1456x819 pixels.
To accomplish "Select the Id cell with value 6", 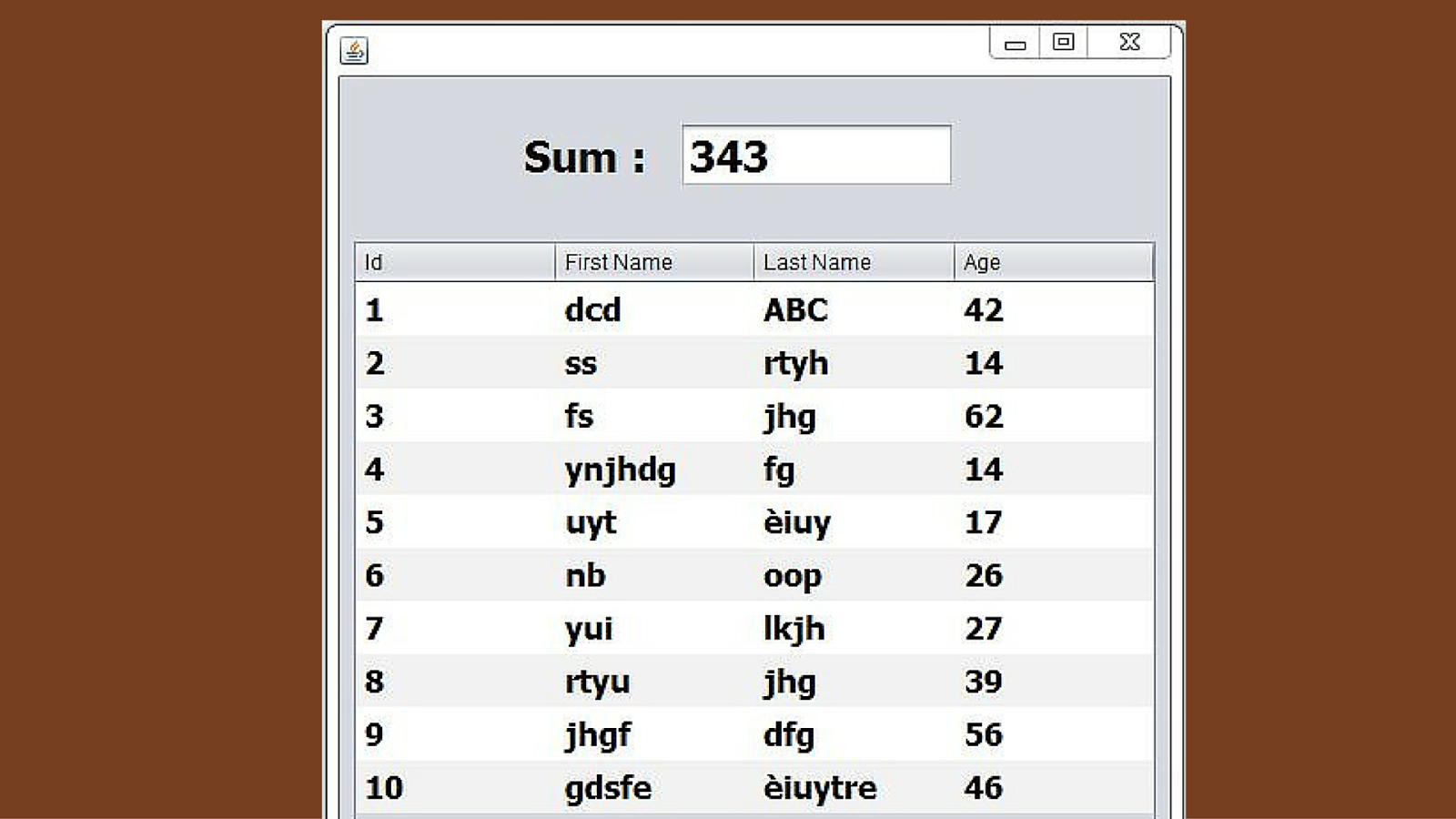I will pyautogui.click(x=455, y=575).
